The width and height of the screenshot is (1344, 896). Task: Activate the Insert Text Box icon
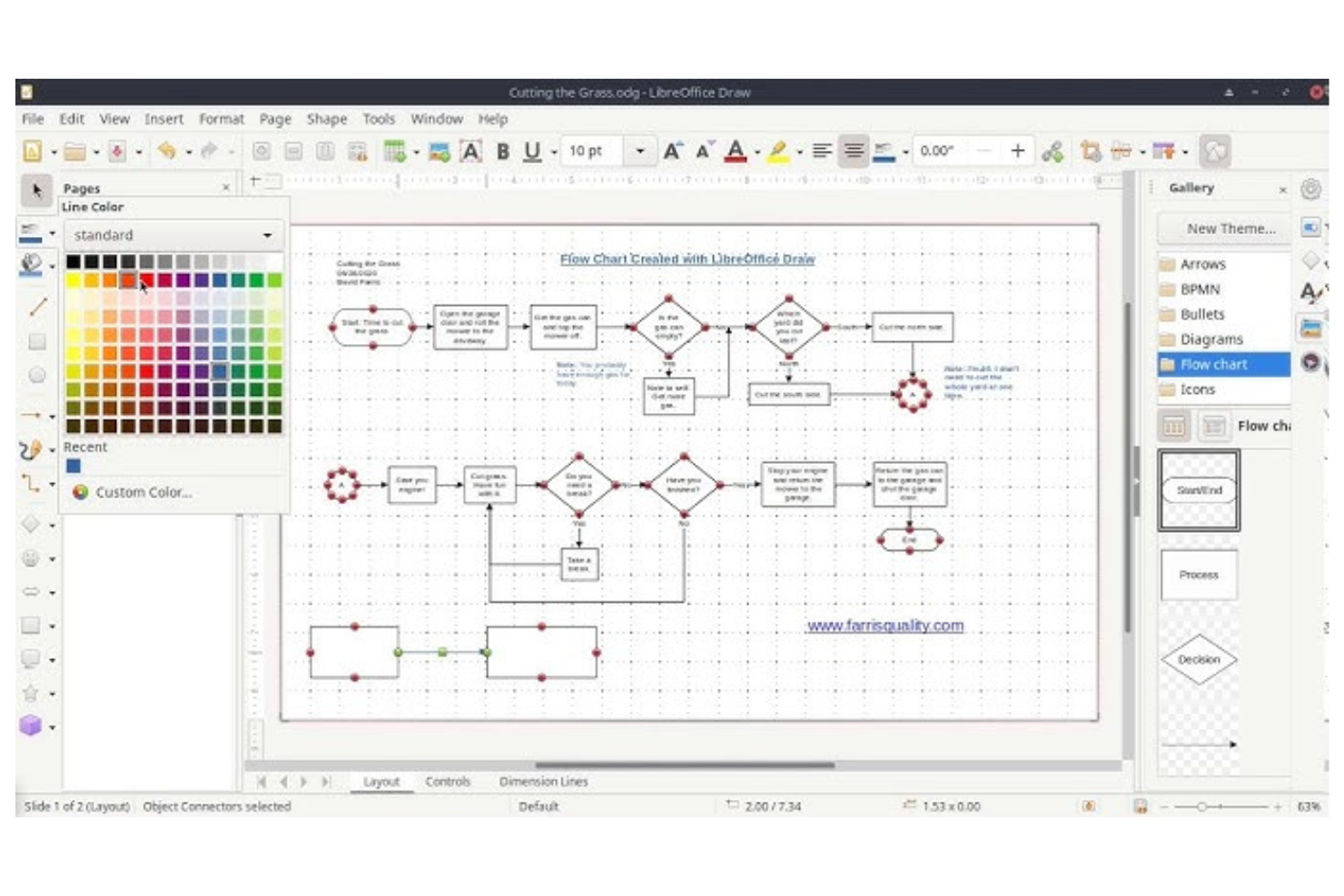coord(471,152)
